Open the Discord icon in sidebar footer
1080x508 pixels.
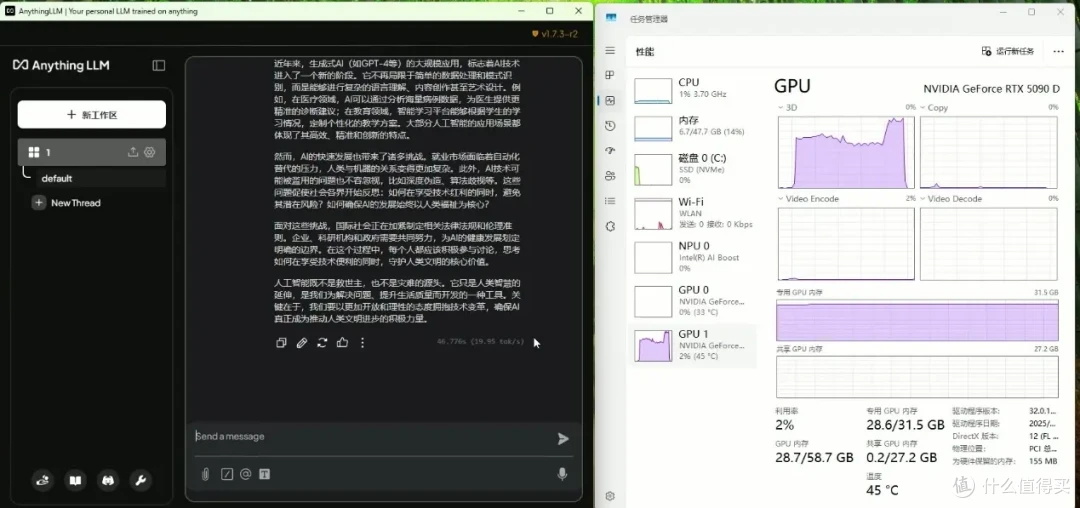tap(108, 480)
